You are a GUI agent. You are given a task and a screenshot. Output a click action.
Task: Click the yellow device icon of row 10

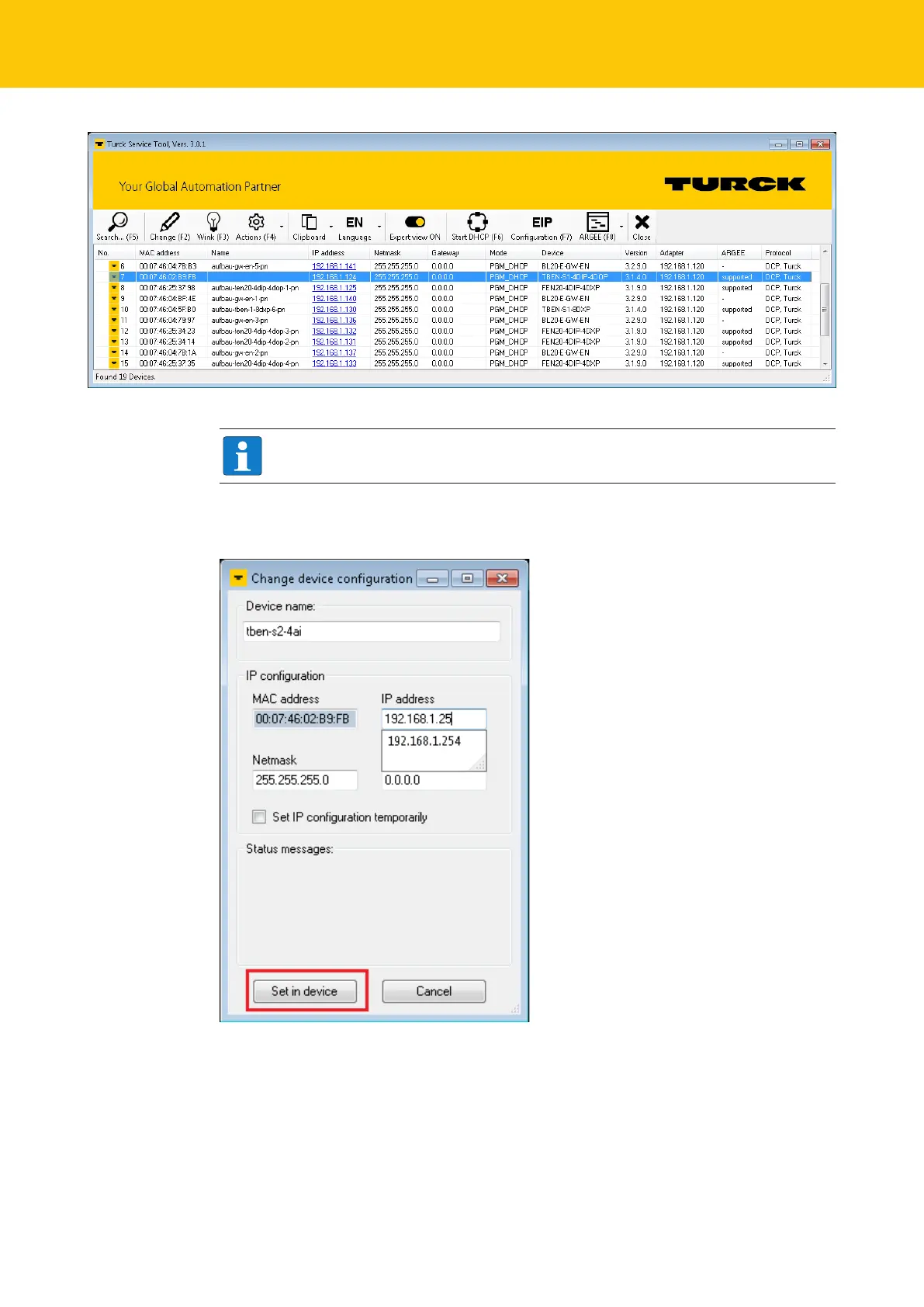[x=113, y=310]
